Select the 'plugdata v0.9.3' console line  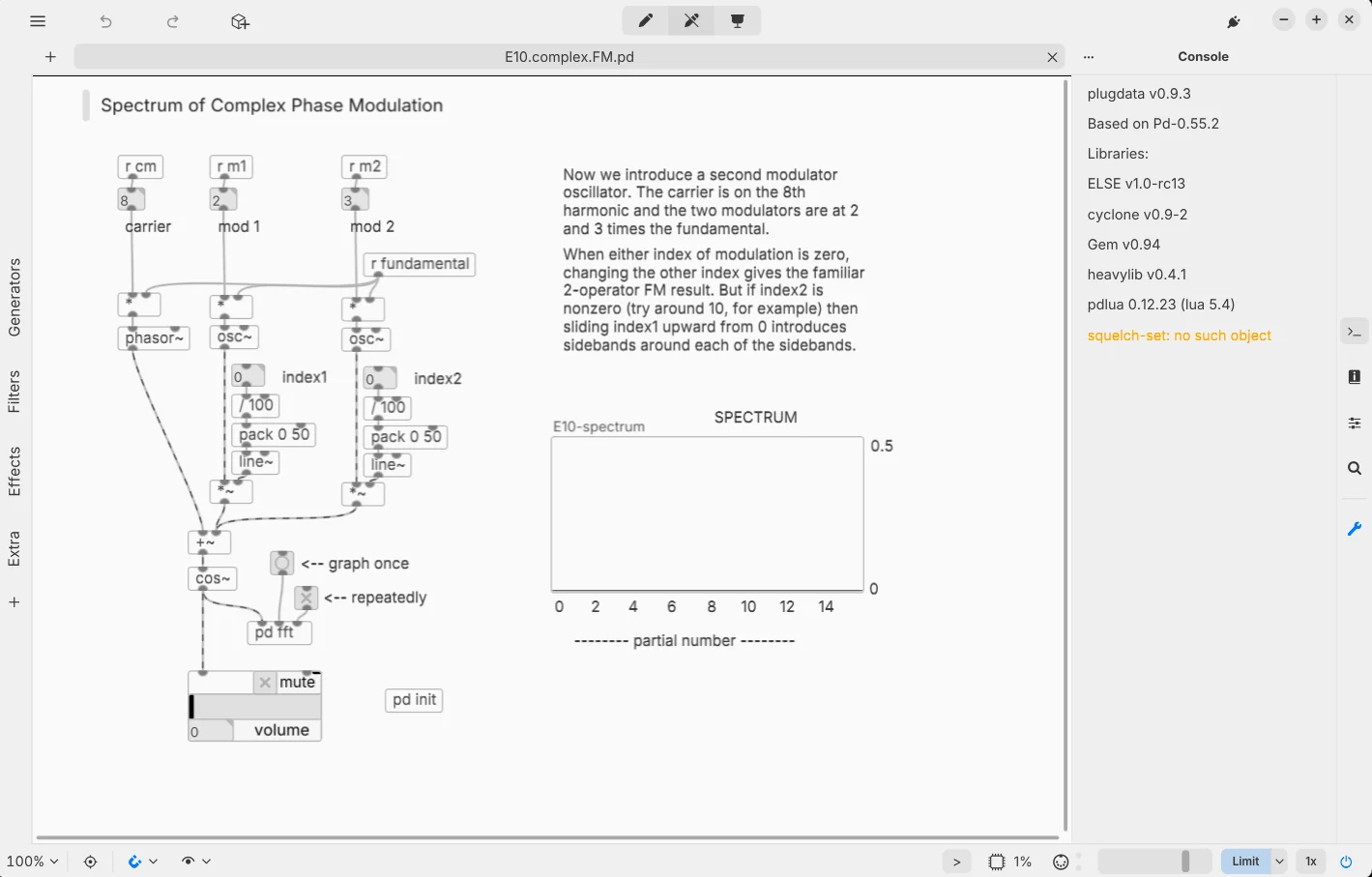click(x=1139, y=94)
